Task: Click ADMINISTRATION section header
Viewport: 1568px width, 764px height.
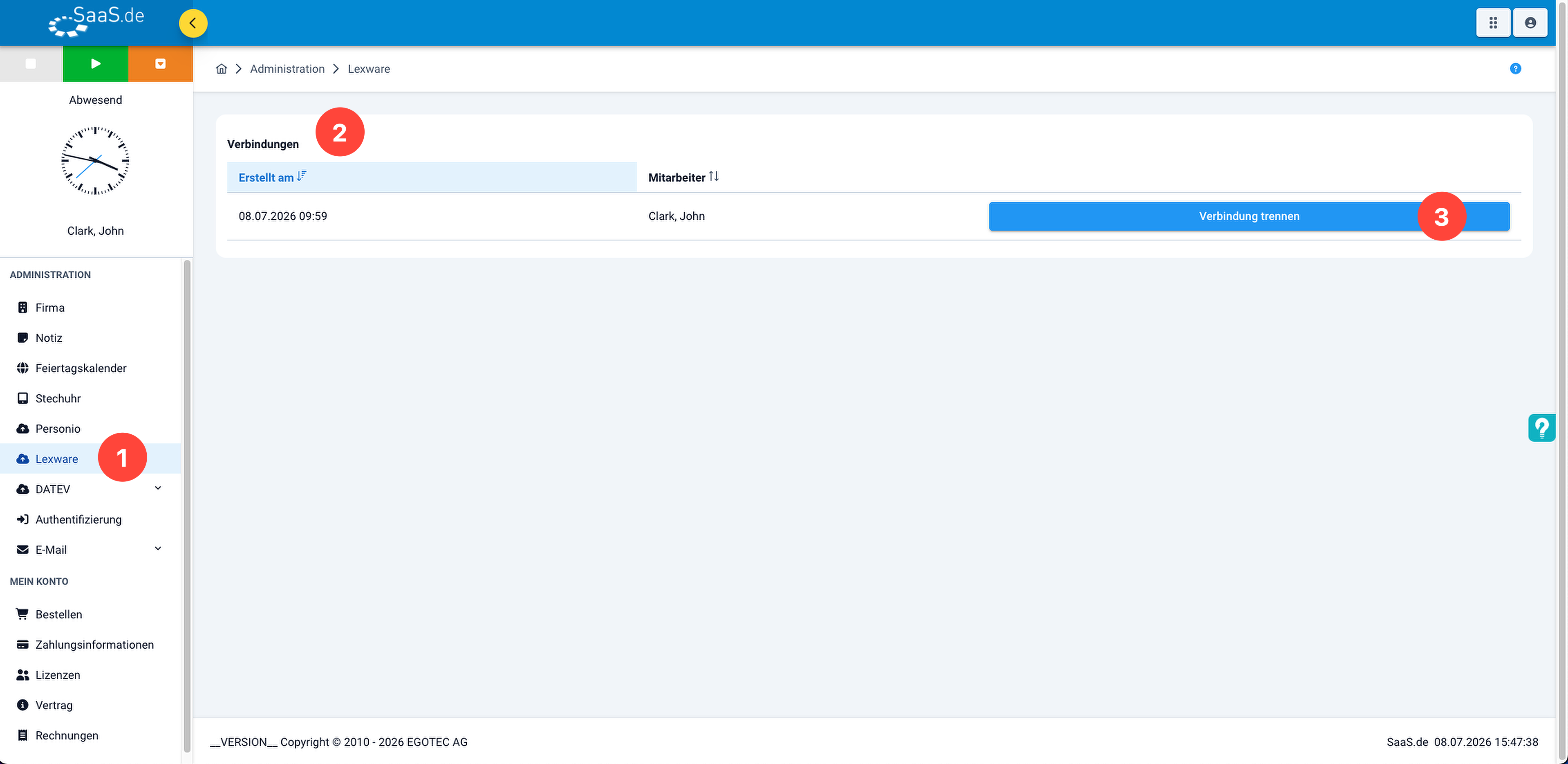Action: click(51, 275)
